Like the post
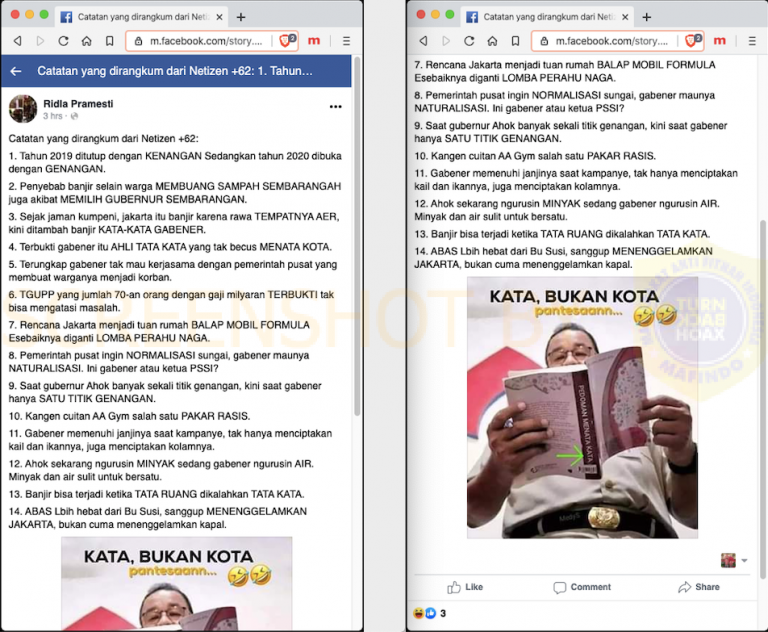This screenshot has width=768, height=632. pos(465,587)
